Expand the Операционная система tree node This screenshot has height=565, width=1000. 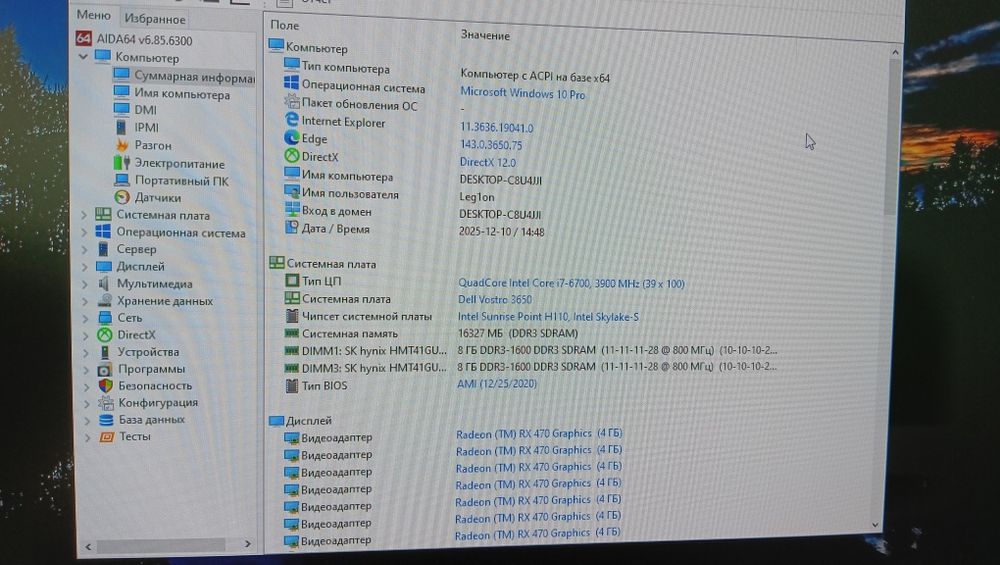(x=84, y=232)
